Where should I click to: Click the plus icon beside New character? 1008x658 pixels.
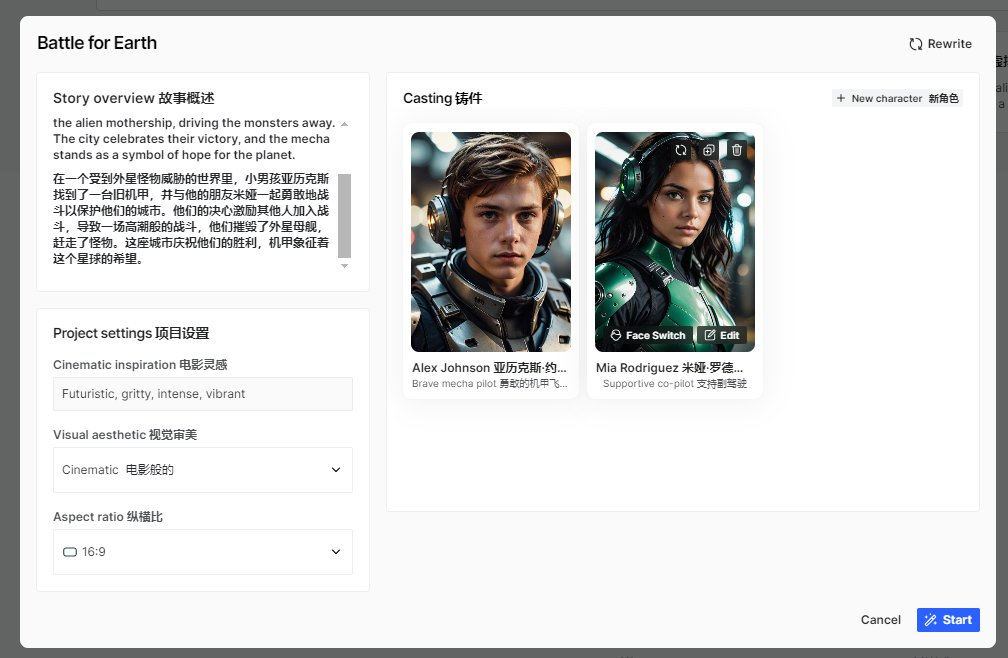[841, 98]
